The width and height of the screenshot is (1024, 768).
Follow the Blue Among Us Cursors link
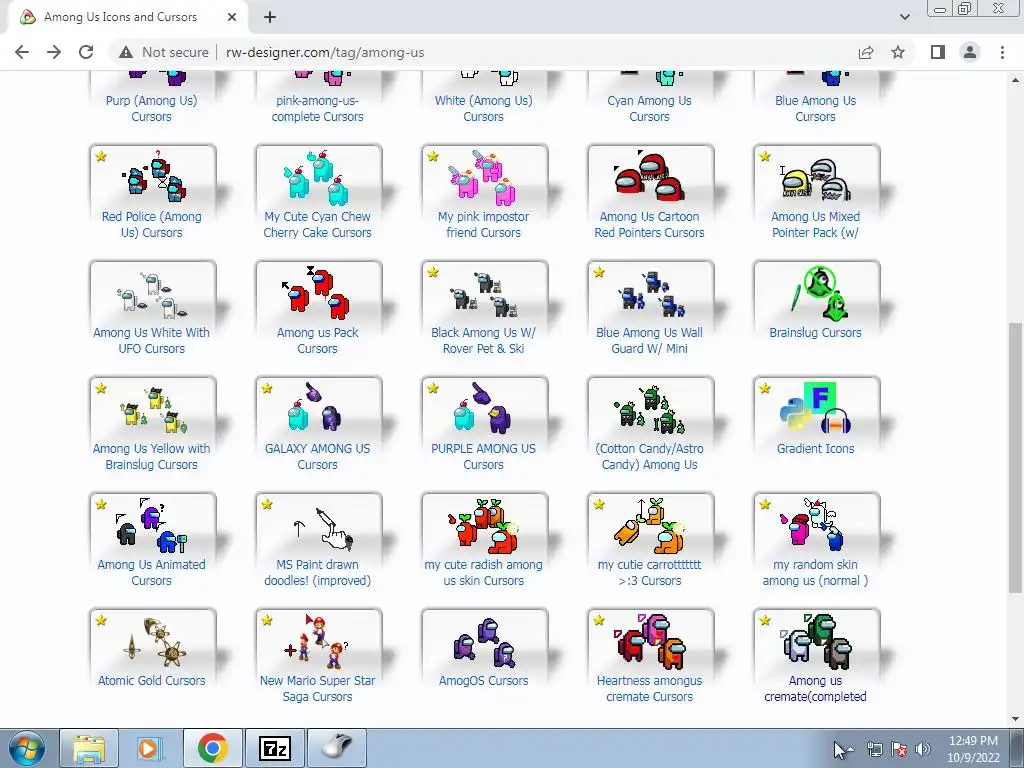(815, 108)
